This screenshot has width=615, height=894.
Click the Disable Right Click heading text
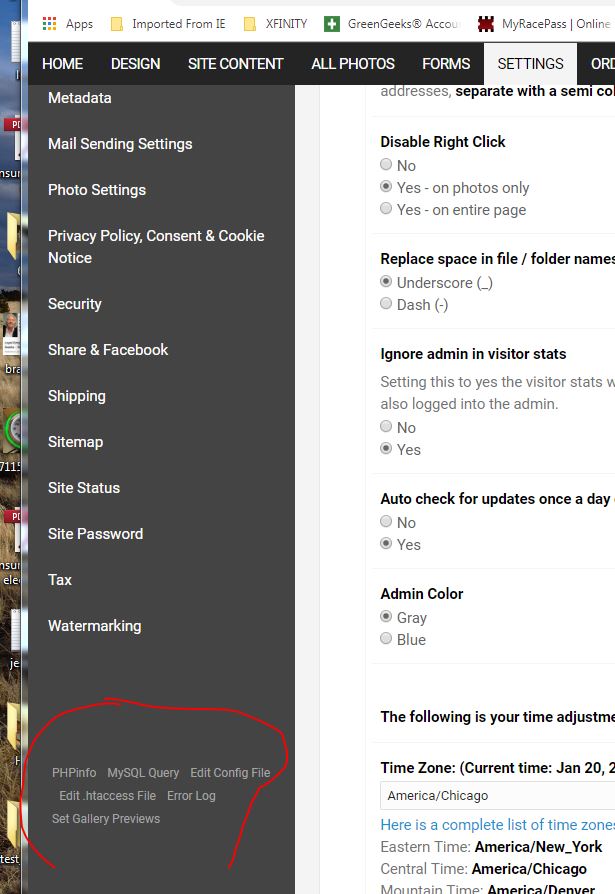443,141
